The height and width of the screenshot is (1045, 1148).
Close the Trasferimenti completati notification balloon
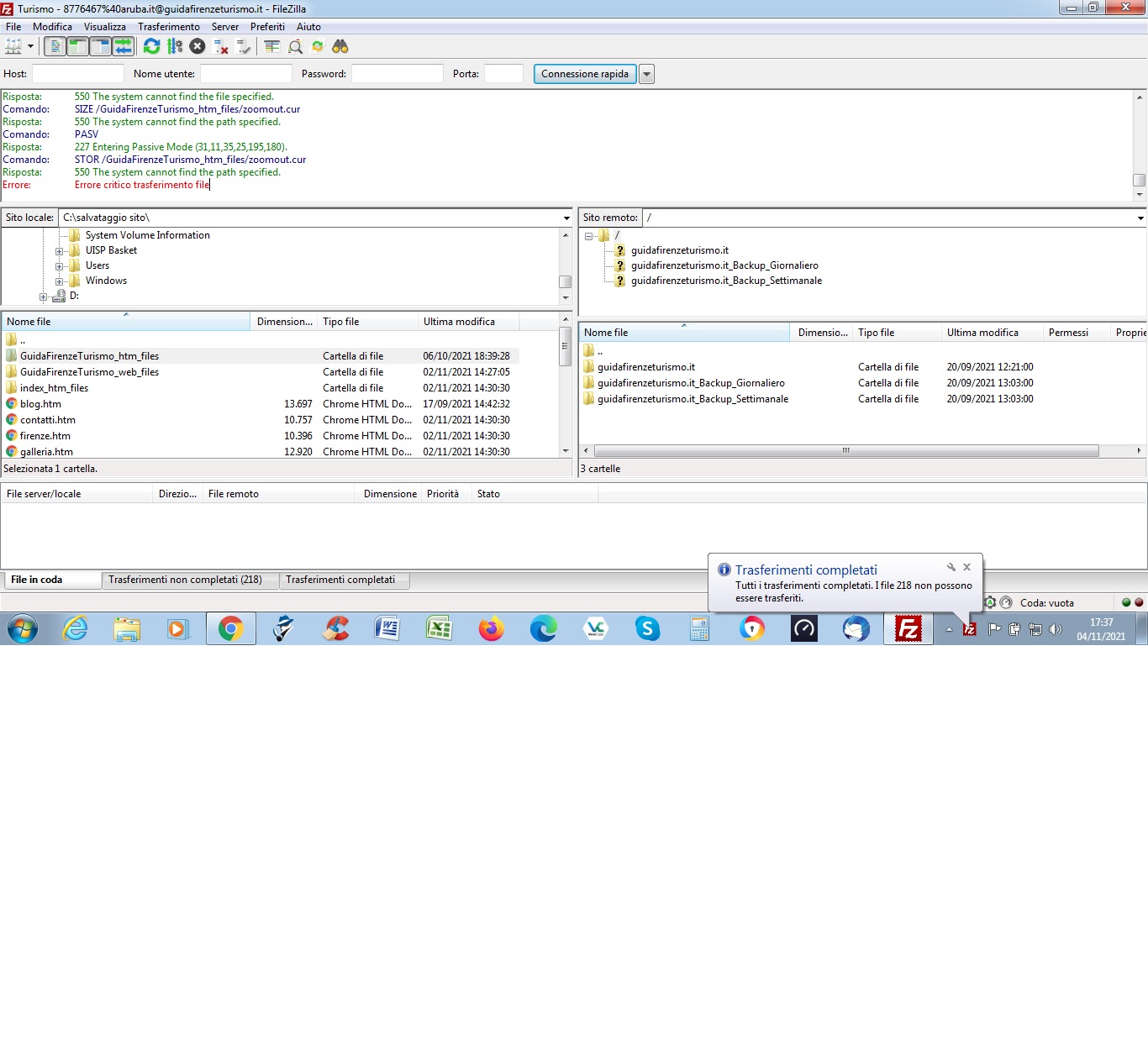[966, 567]
